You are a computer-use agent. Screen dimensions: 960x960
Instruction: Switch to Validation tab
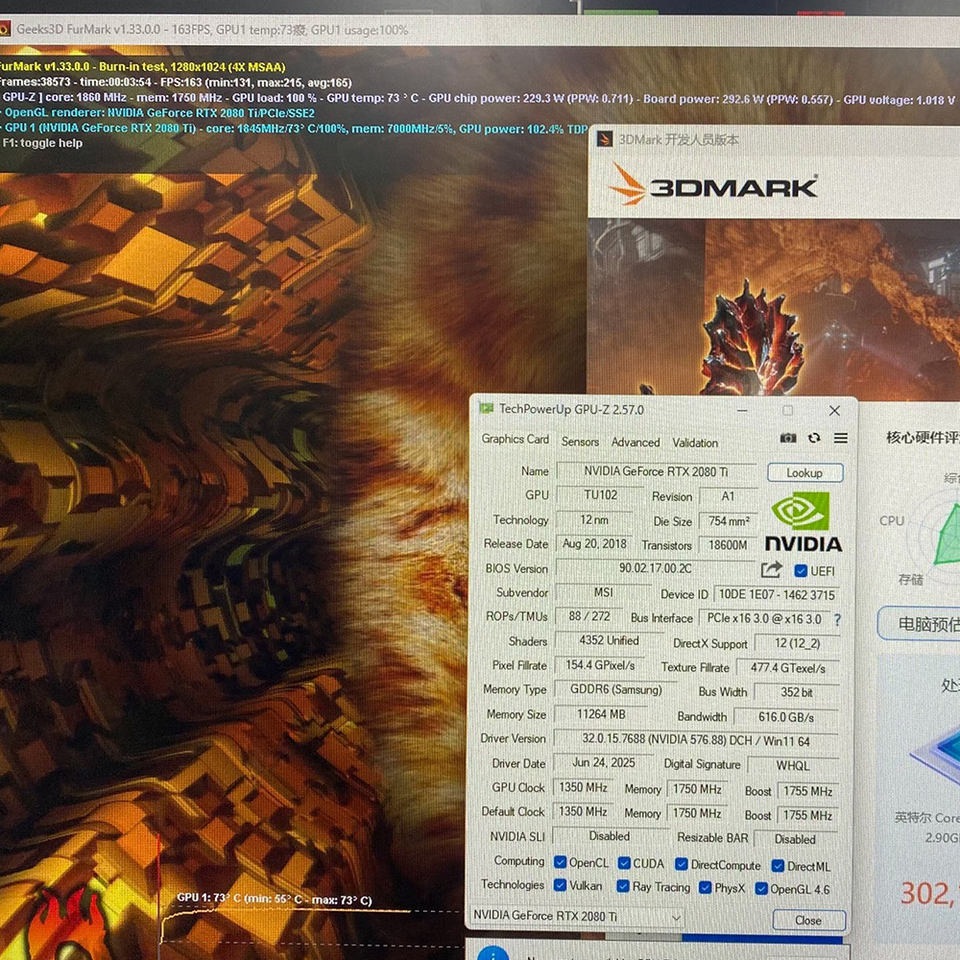pos(695,443)
